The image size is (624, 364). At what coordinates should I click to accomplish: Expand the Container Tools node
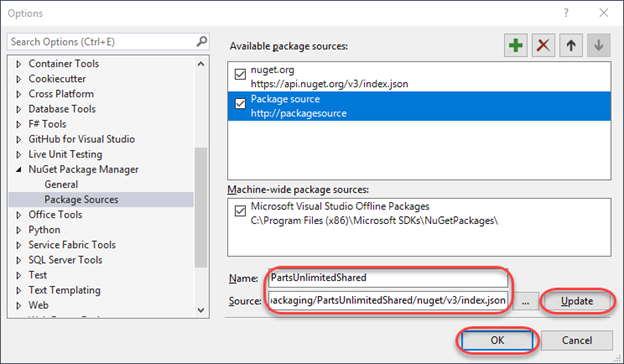19,64
